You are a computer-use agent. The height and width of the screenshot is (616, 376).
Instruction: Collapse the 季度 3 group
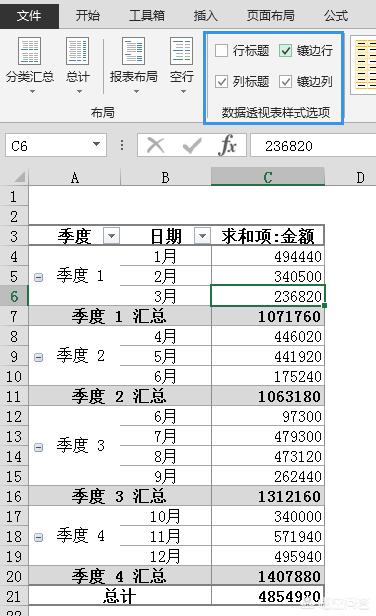pyautogui.click(x=39, y=447)
